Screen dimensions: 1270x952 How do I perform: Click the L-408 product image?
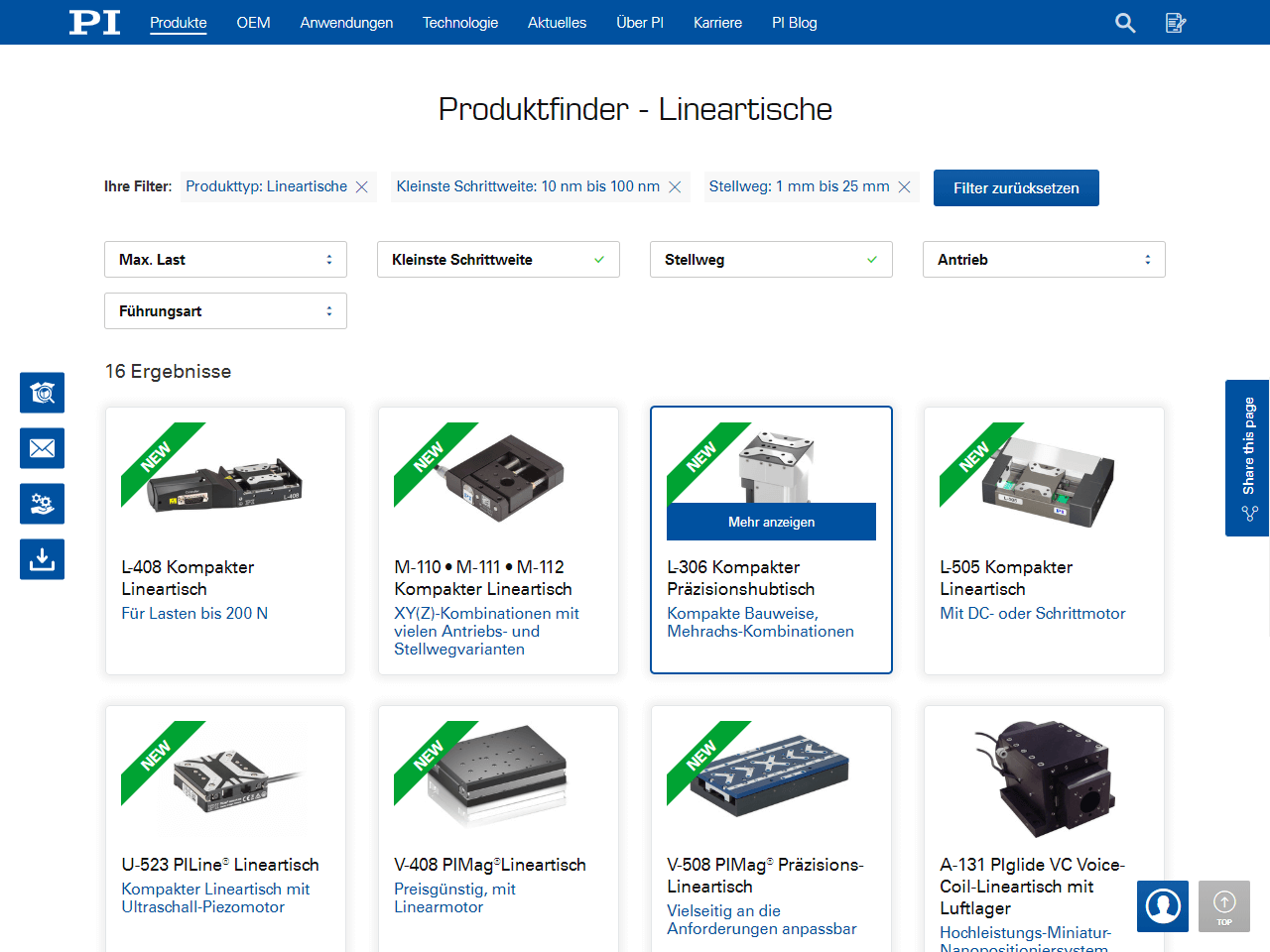tap(225, 484)
